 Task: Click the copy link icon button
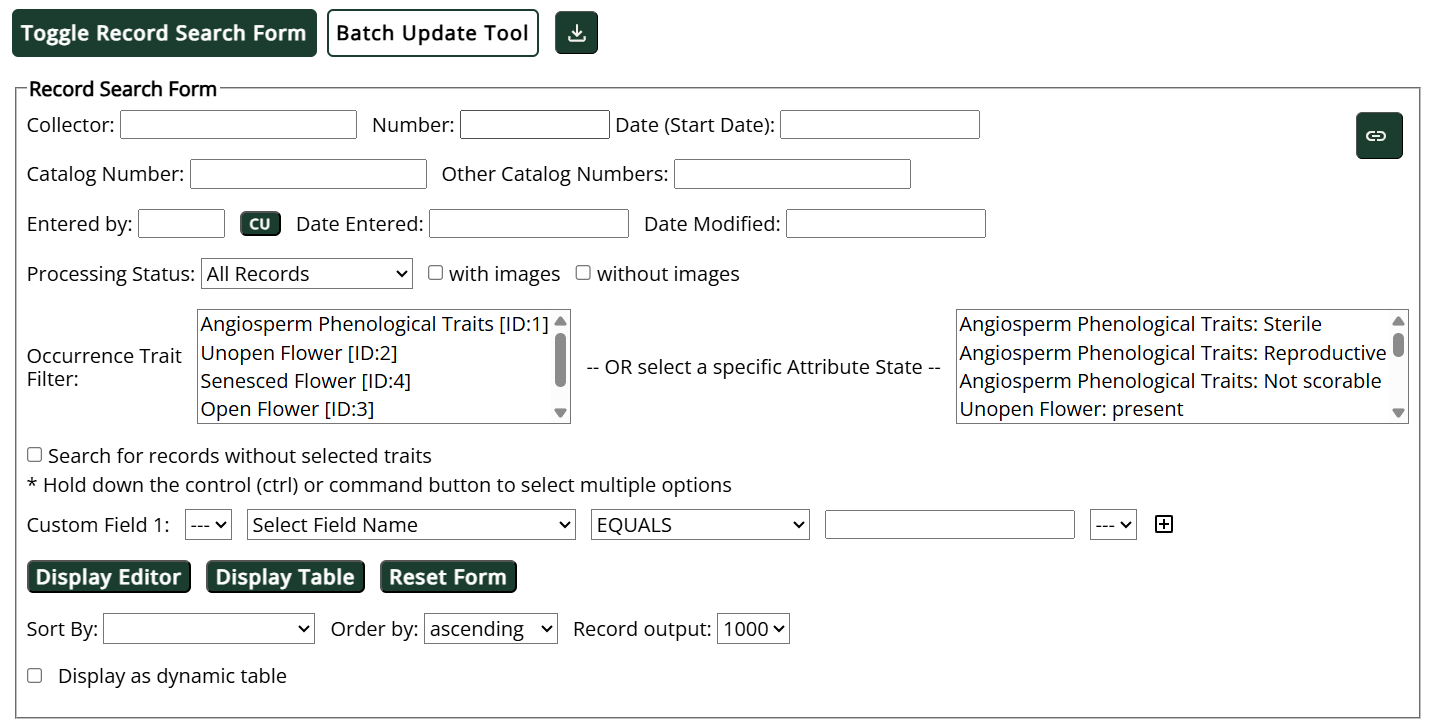point(1379,136)
